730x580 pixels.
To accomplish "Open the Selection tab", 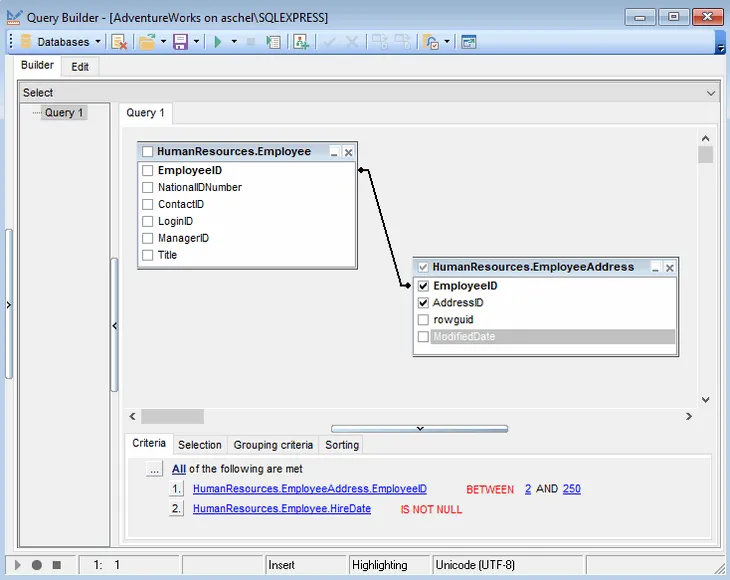I will pos(200,445).
